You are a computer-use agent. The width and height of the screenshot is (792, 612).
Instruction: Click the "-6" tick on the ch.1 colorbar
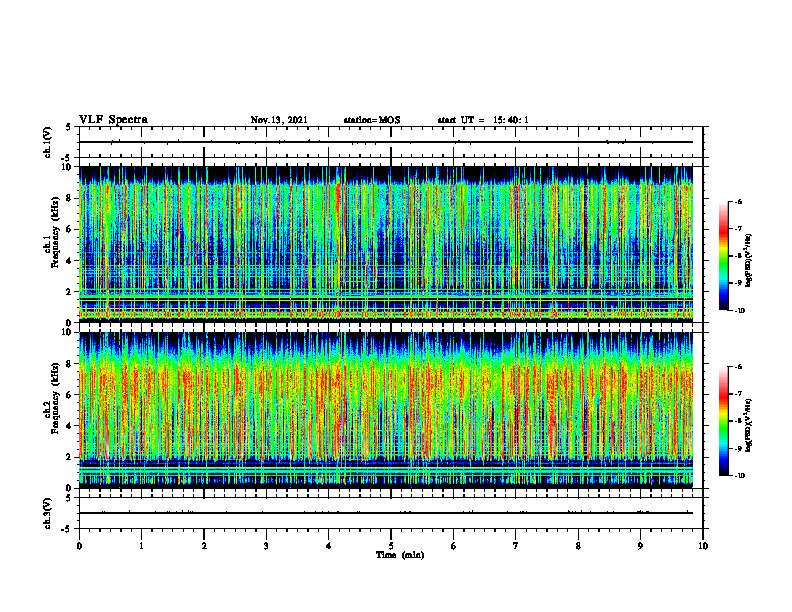coord(738,201)
